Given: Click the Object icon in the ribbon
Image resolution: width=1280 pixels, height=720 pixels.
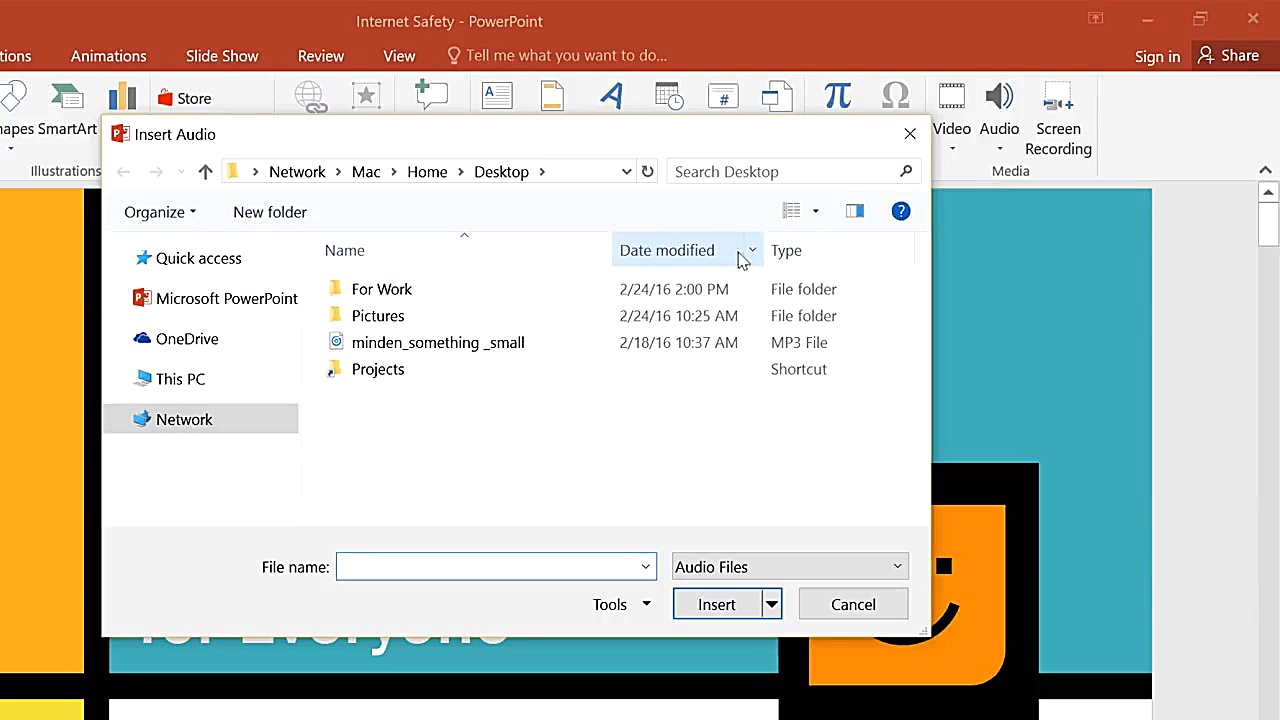Looking at the screenshot, I should [776, 96].
